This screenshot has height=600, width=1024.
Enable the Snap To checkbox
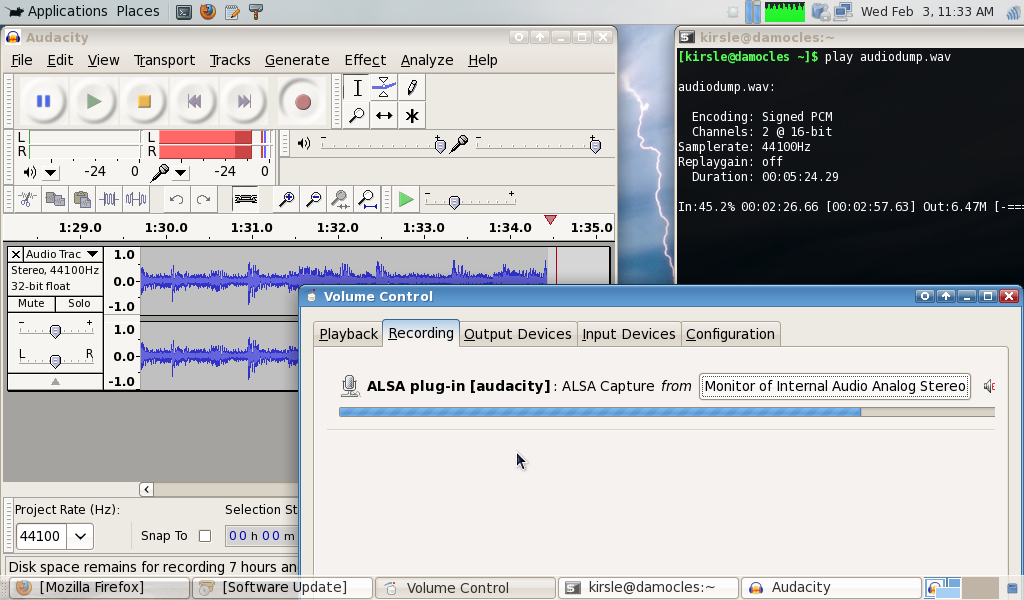pyautogui.click(x=205, y=536)
